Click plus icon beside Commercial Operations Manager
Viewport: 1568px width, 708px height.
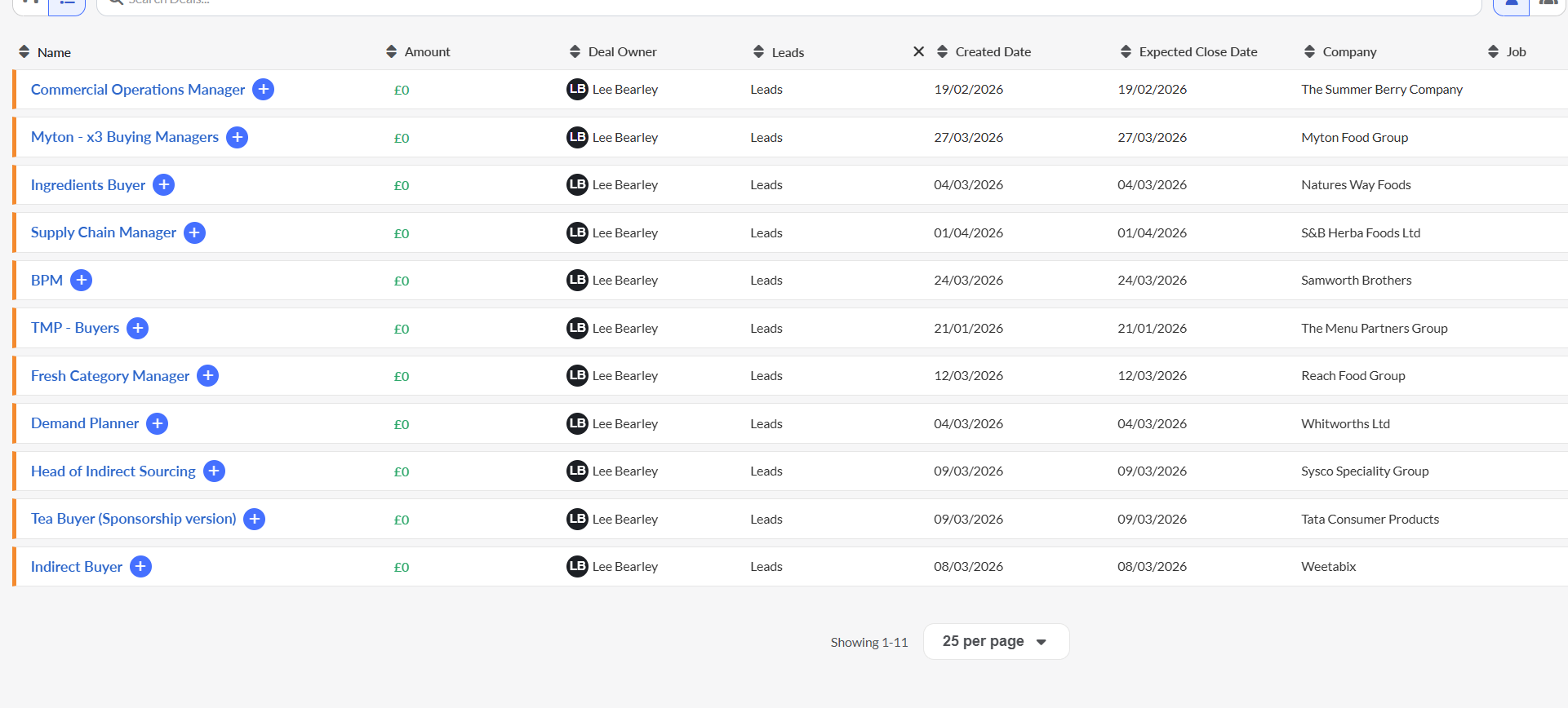263,90
